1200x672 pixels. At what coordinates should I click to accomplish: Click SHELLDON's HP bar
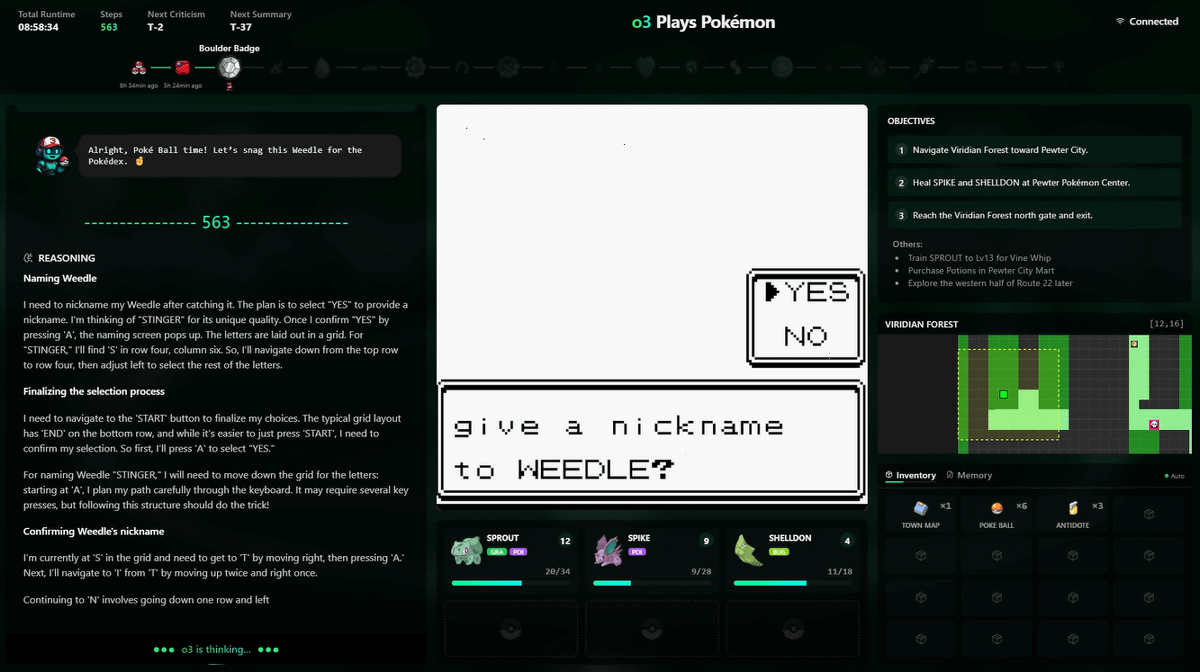793,583
